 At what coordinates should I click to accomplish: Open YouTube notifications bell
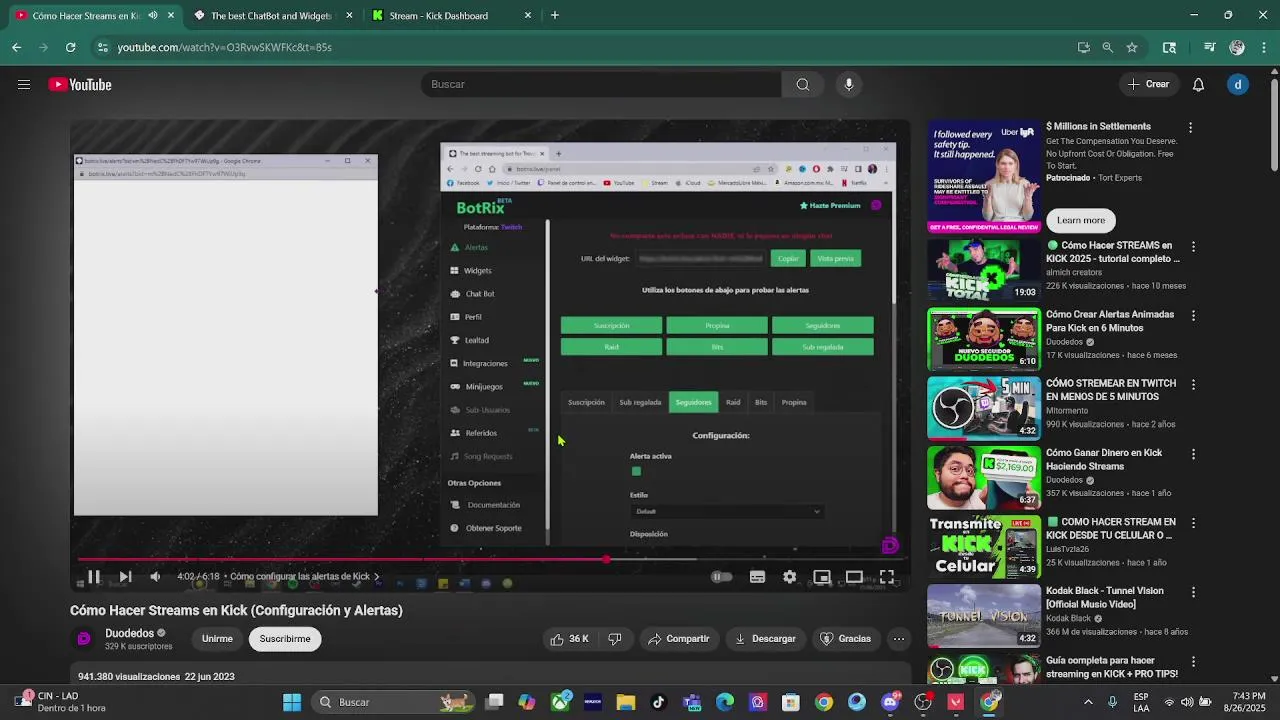pos(1198,85)
